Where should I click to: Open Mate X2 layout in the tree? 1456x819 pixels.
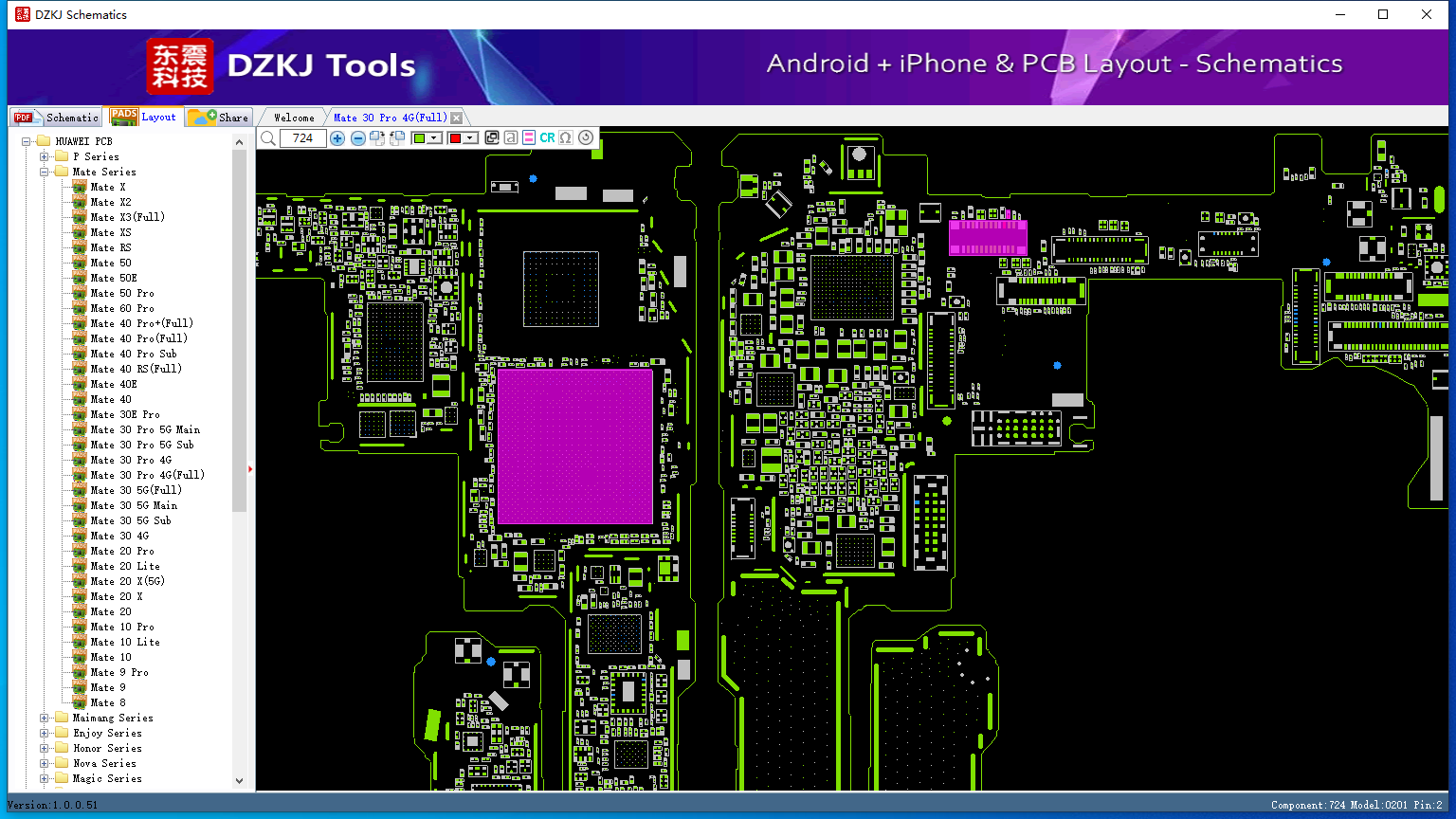[111, 203]
